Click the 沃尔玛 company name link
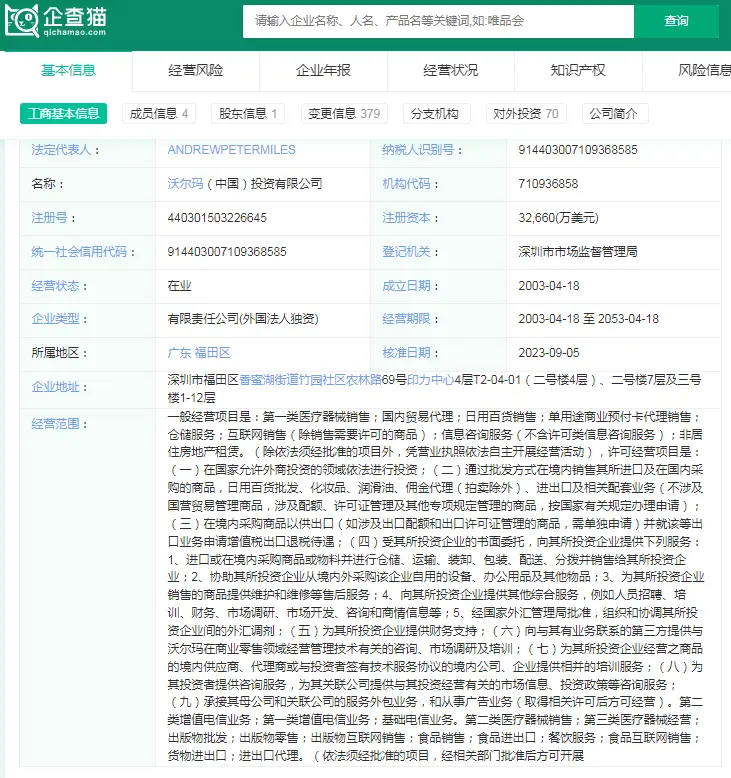The height and width of the screenshot is (778, 731). point(186,184)
